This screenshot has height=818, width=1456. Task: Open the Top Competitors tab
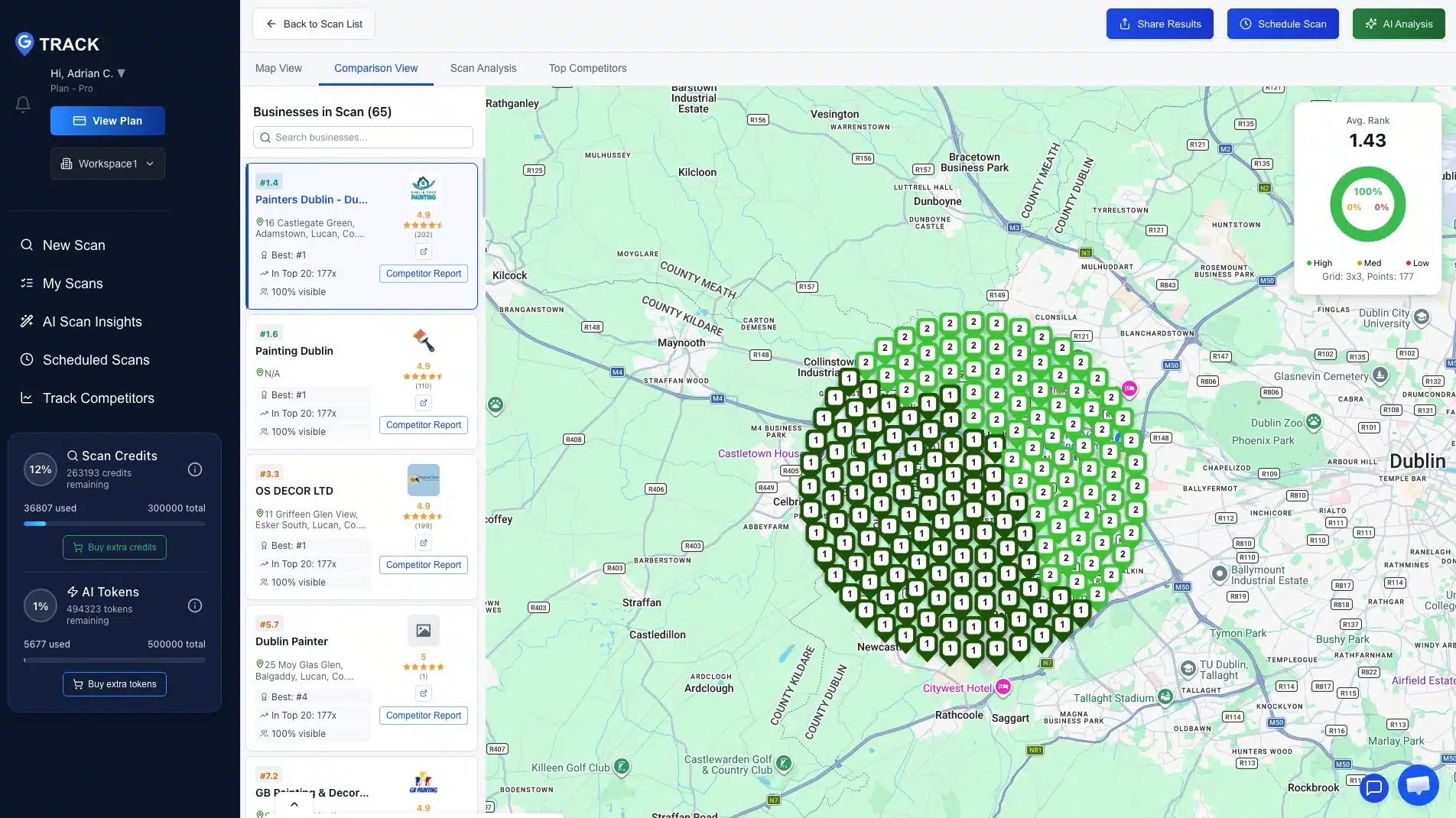coord(587,68)
